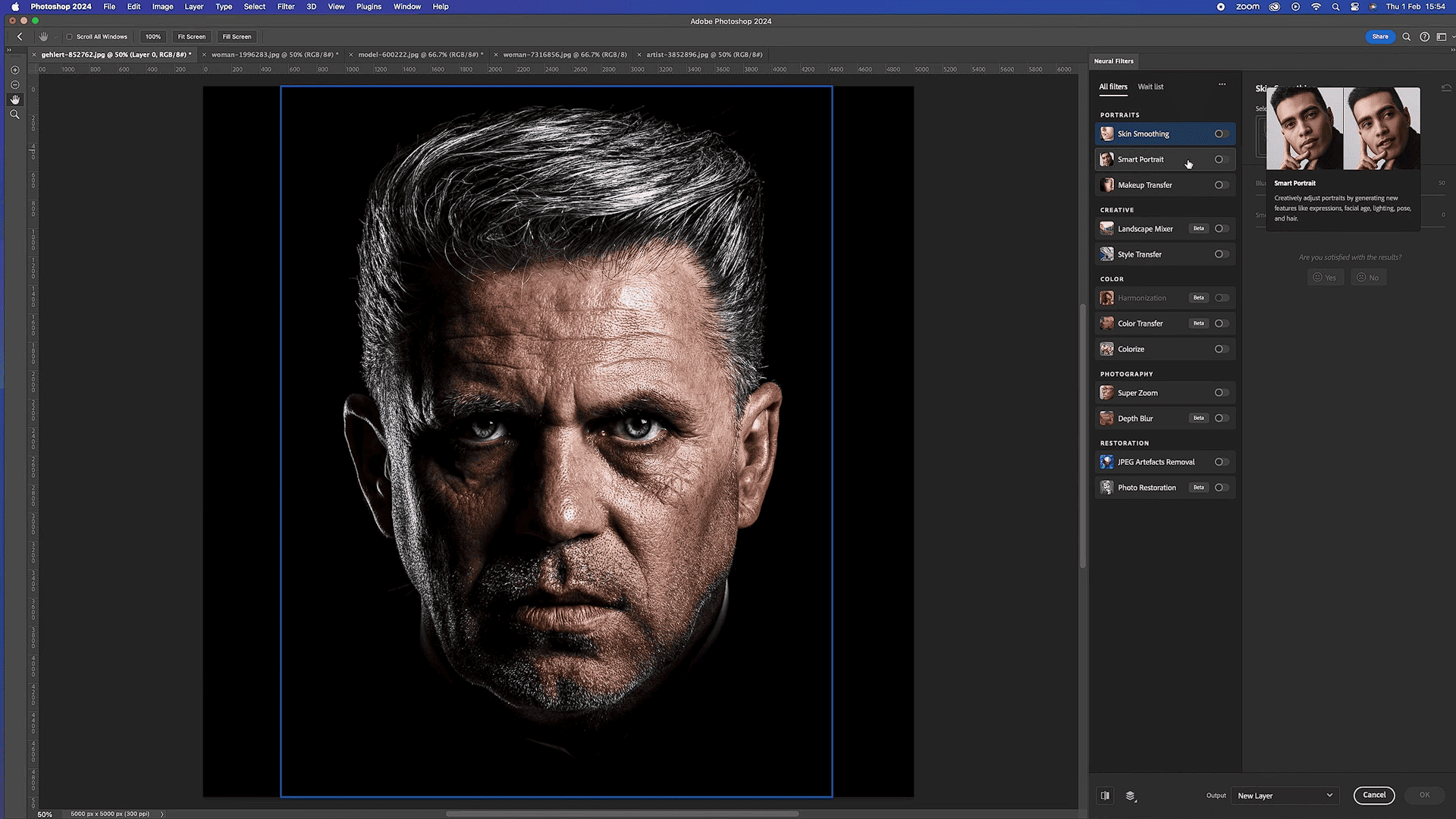Toggle Skin Smoothing filter on
This screenshot has width=1456, height=819.
click(1221, 134)
